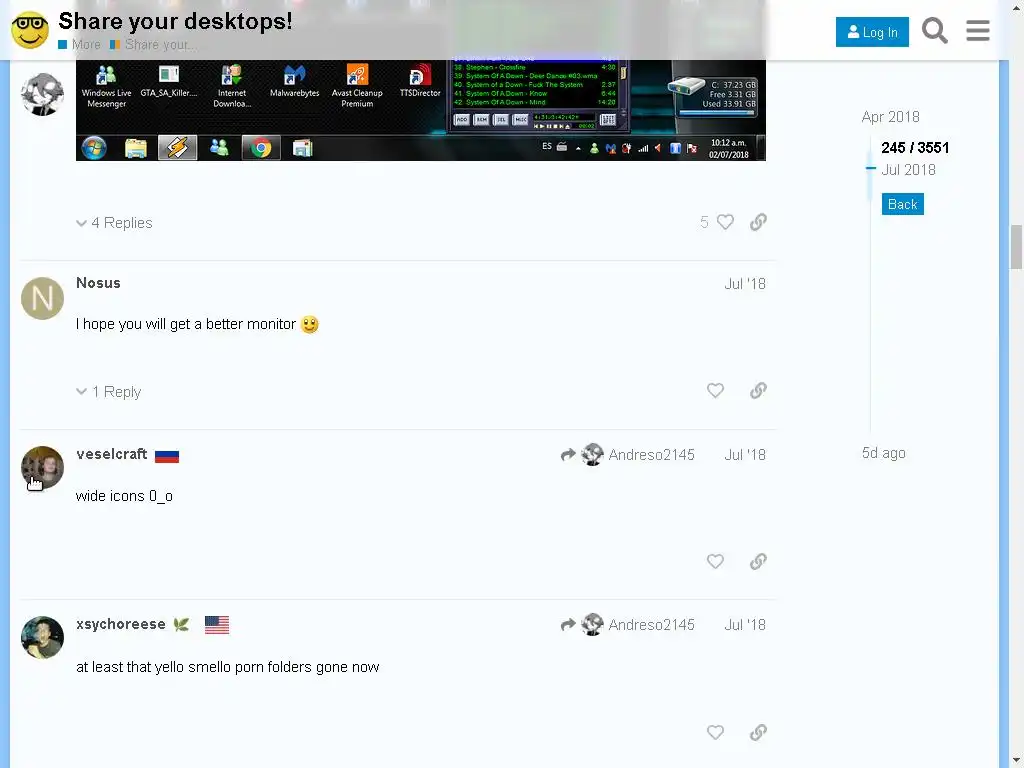
Task: Click the scrollbar down arrow
Action: tap(1016, 761)
